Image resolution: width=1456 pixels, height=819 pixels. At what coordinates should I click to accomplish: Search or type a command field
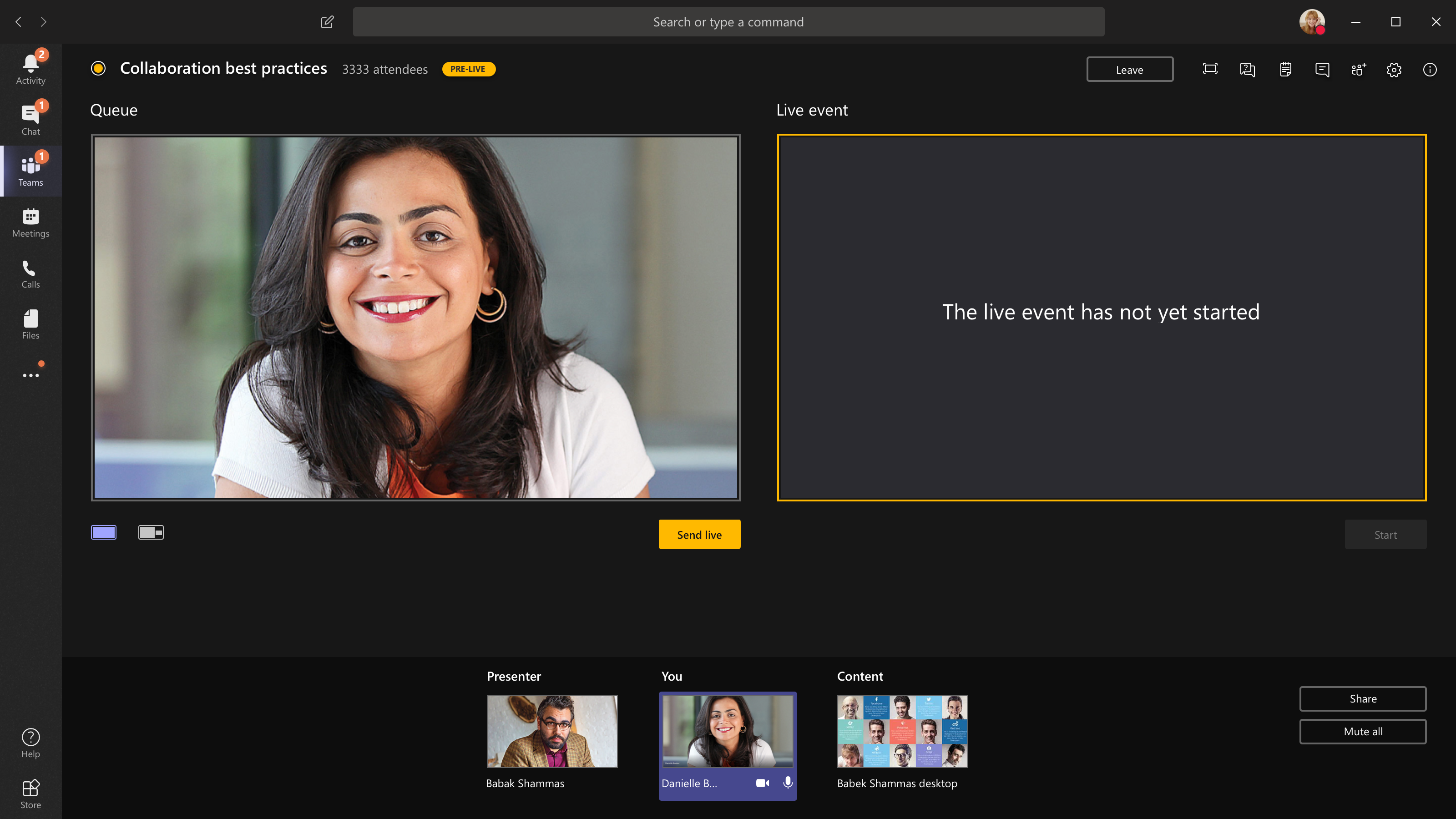pyautogui.click(x=728, y=22)
